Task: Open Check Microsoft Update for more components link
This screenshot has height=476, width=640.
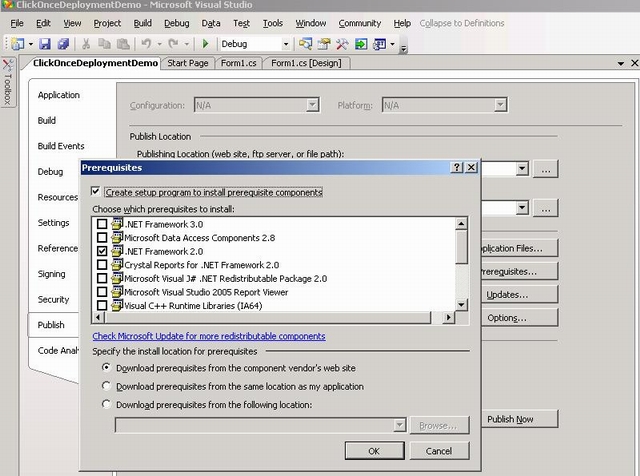Action: click(209, 336)
